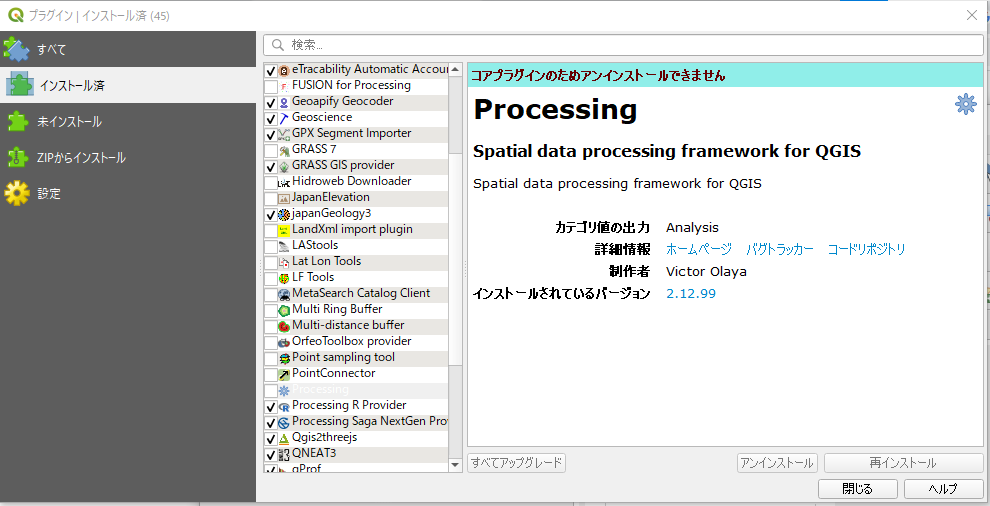Enable the LAStools plugin checkbox
The width and height of the screenshot is (990, 506).
[271, 246]
